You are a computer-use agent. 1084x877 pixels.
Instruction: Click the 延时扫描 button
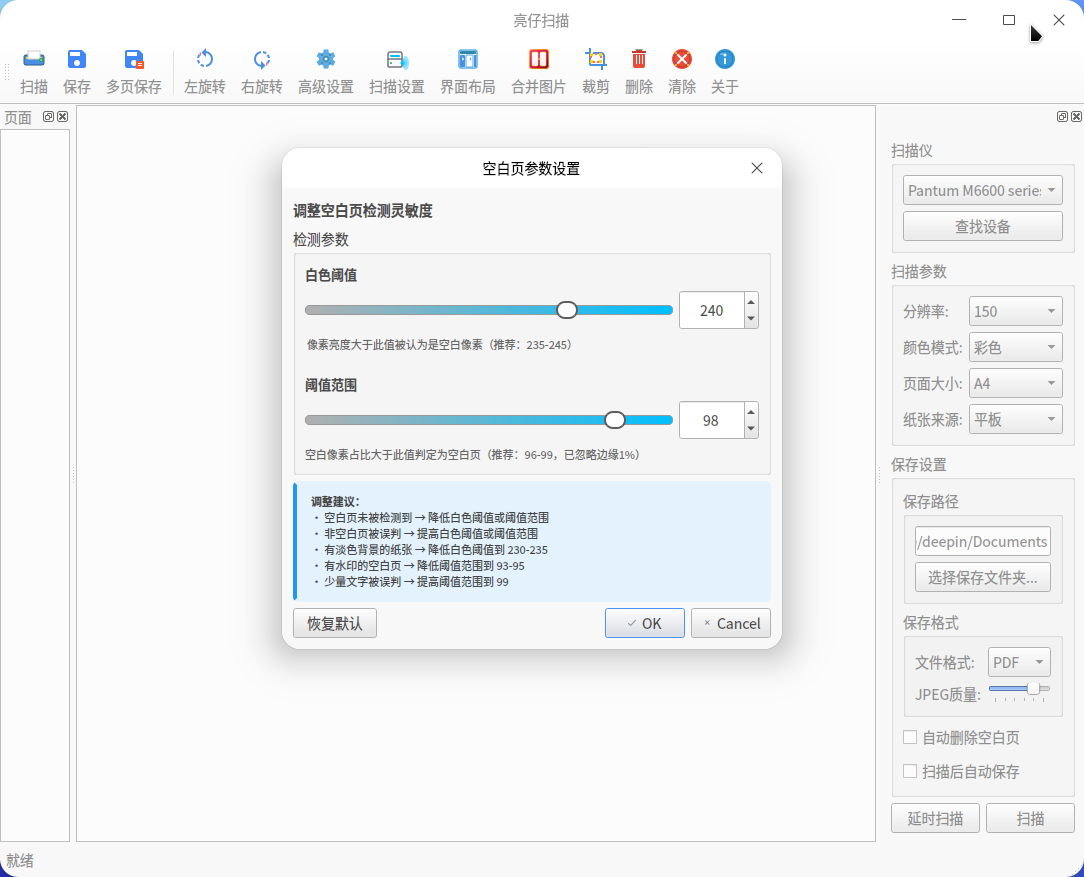click(935, 818)
